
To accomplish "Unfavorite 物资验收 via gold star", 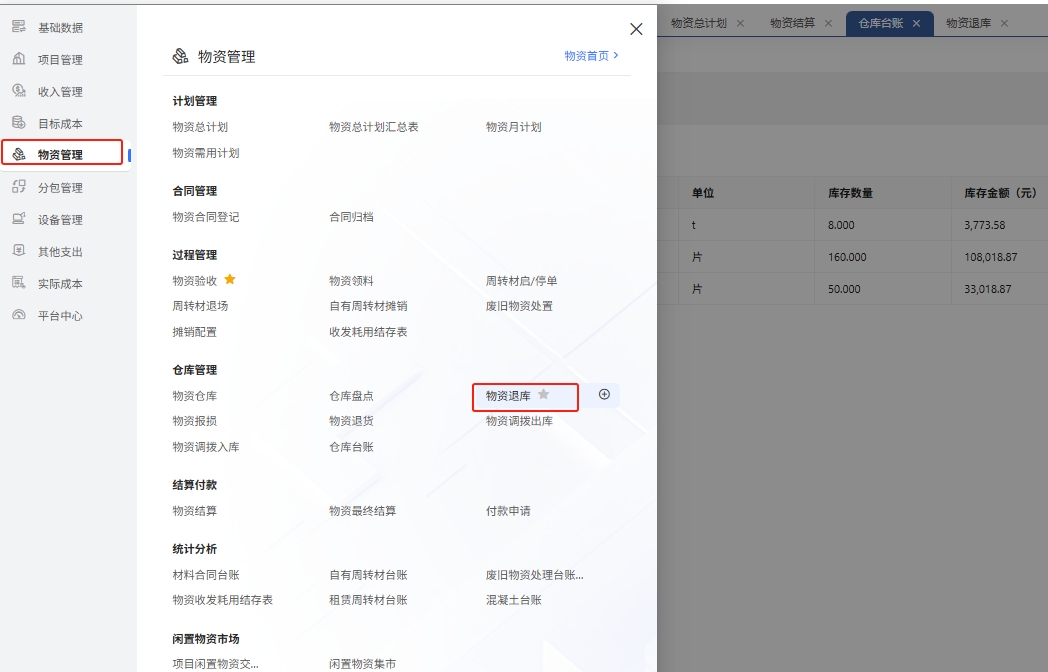I will tap(229, 280).
